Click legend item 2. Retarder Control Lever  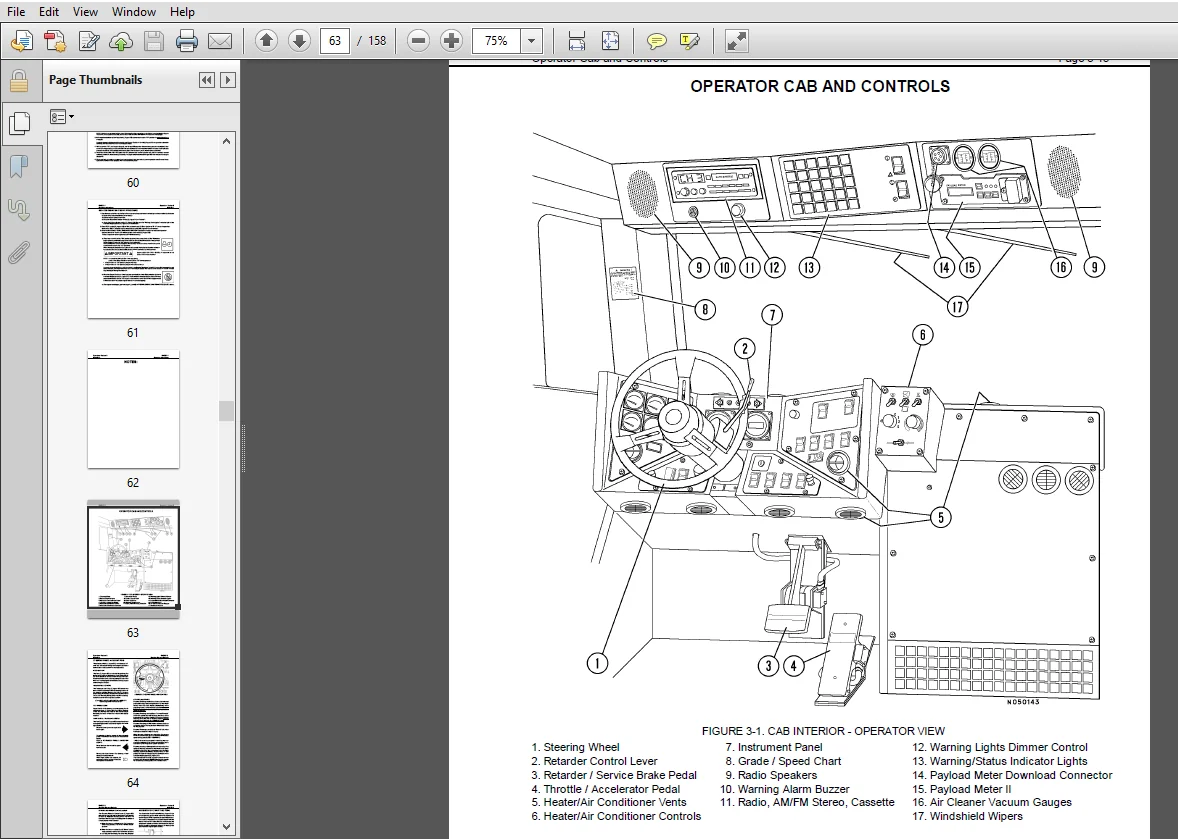coord(594,761)
